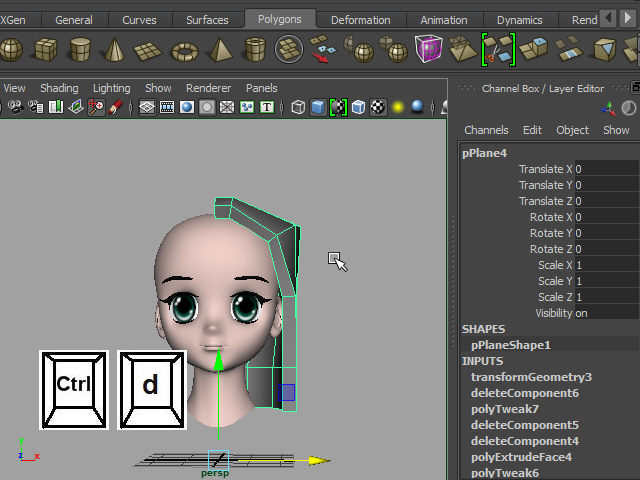The image size is (640, 480).
Task: Toggle the Safe Title T icon
Action: point(267,107)
